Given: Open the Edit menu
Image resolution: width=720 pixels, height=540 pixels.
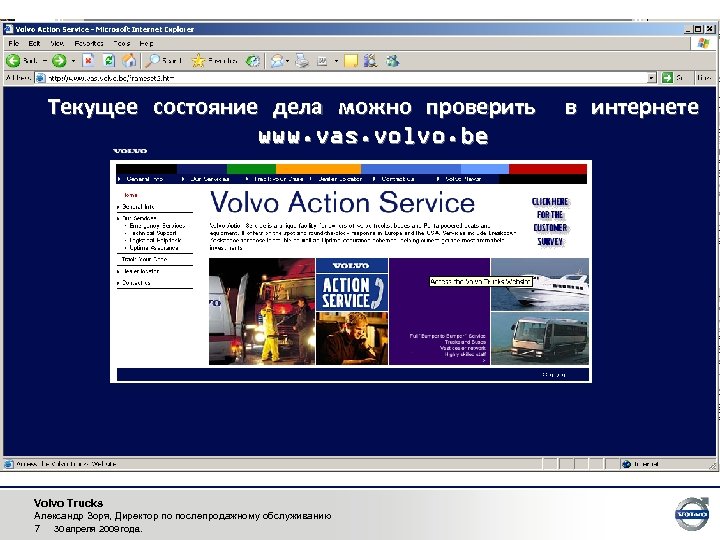Looking at the screenshot, I should tap(34, 43).
